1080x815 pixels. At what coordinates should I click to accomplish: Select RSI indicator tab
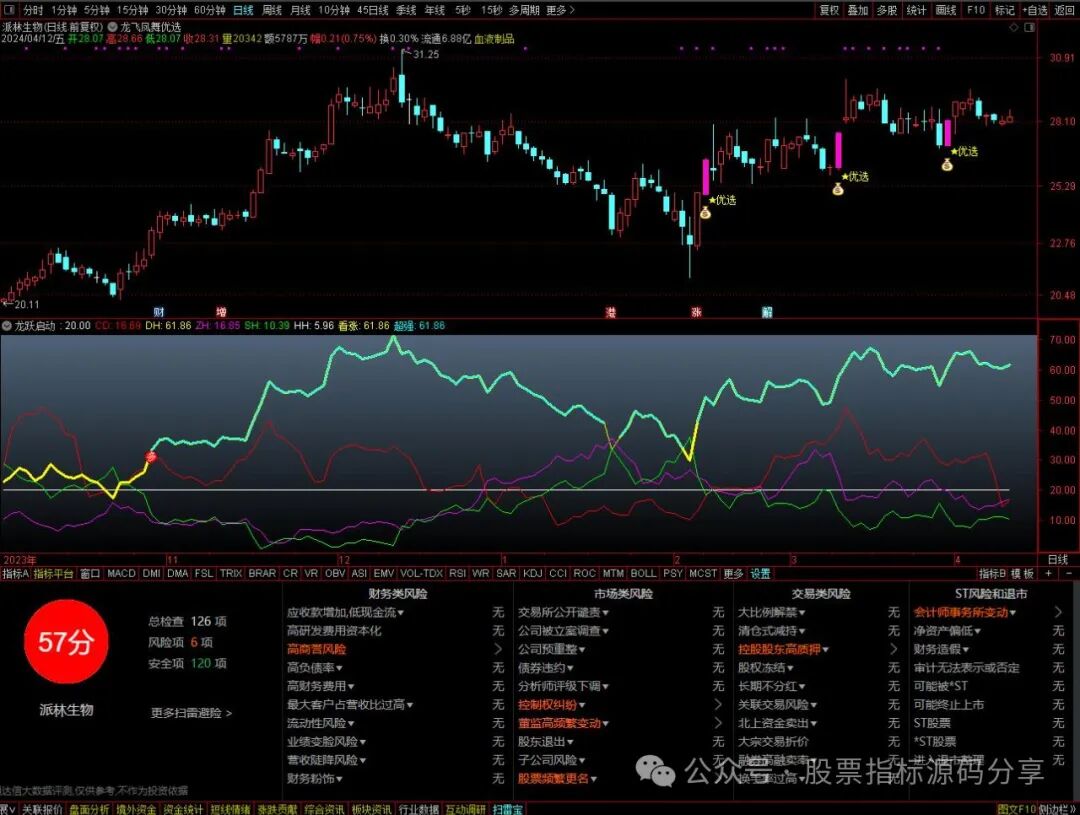pos(457,573)
